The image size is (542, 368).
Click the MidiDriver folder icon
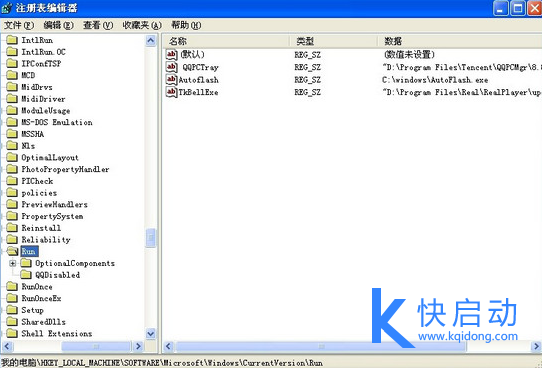[x=12, y=99]
